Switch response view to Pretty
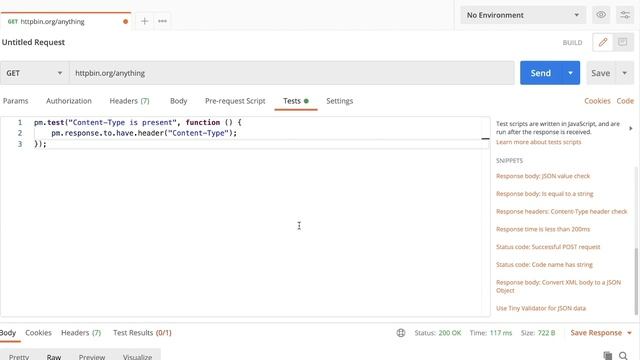Screen dimensions: 640x360 point(19,356)
